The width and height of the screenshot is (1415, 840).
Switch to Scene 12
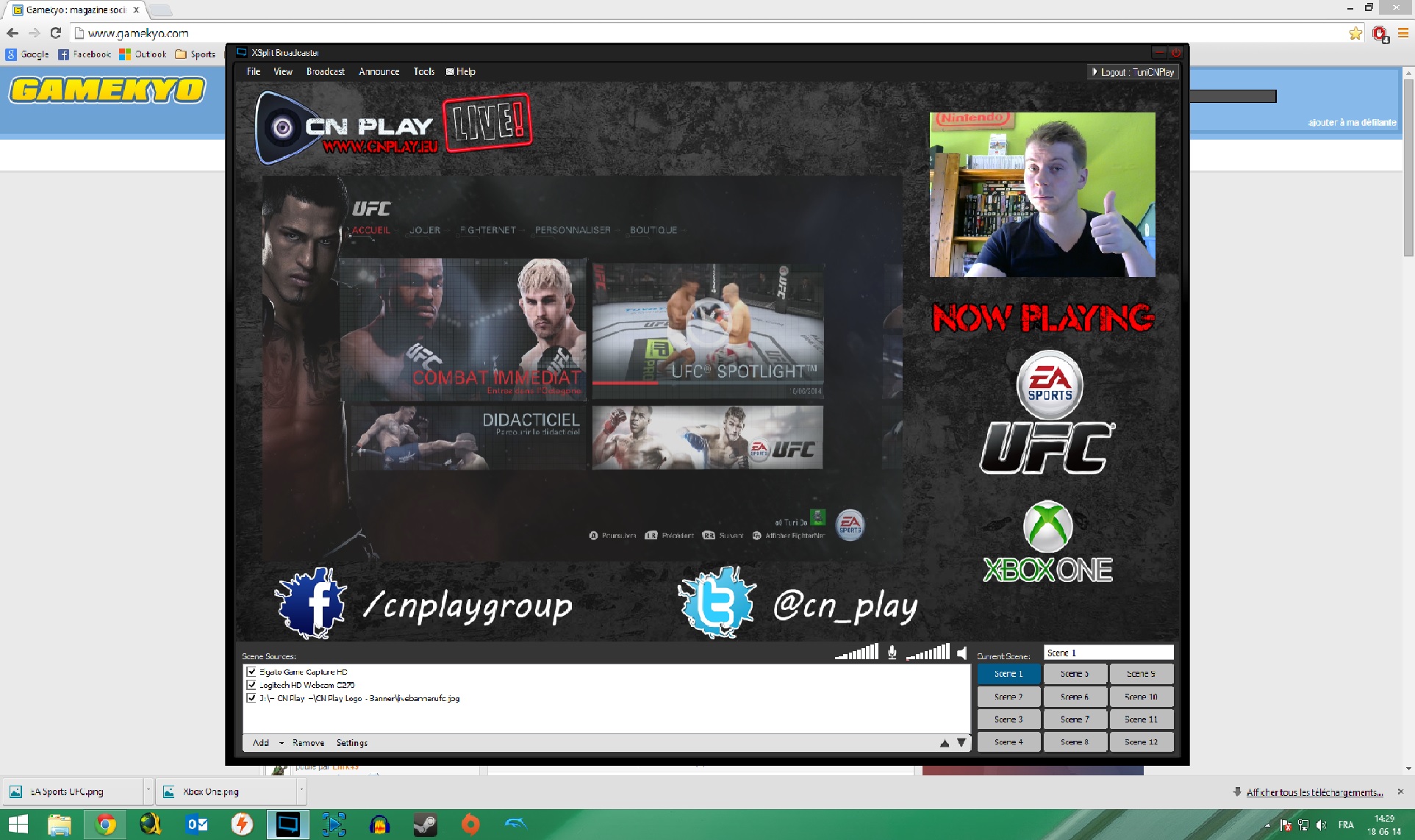click(x=1142, y=742)
